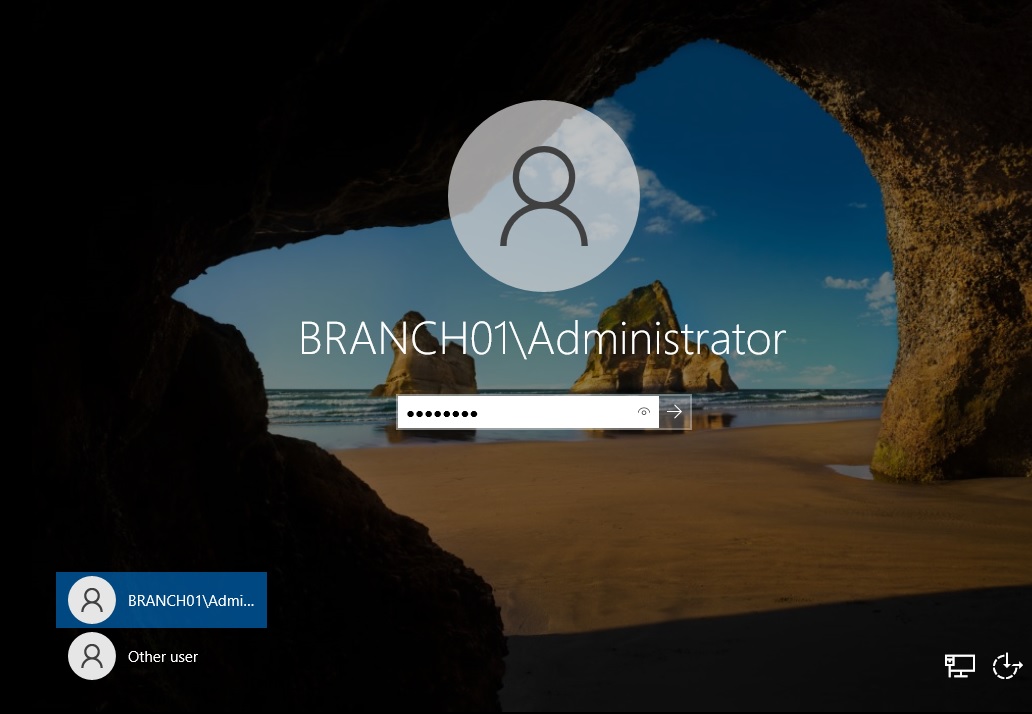
Task: Click the avatar icon beside BRANCH01\Admi...
Action: pos(92,600)
